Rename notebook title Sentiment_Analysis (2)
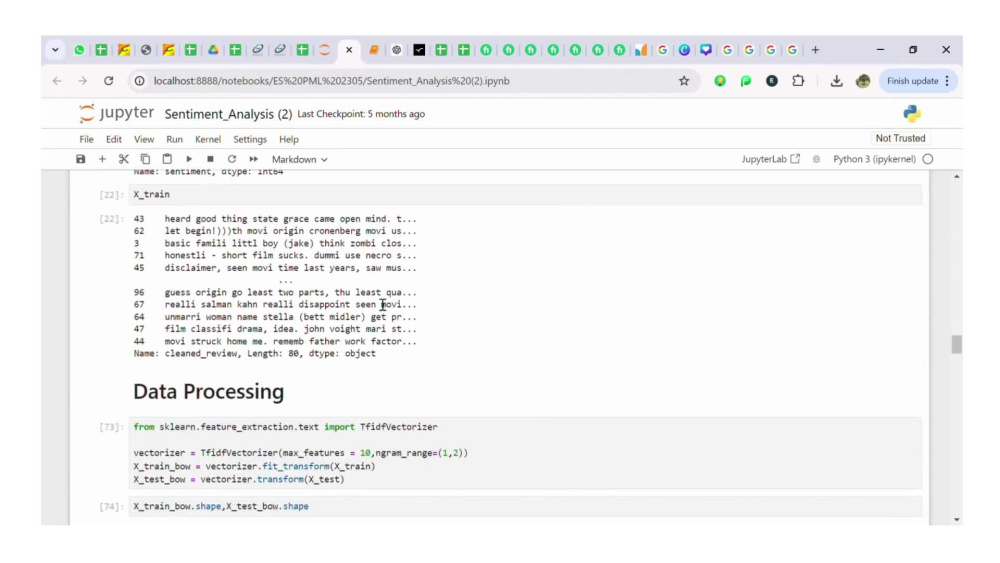The image size is (1000, 563). tap(228, 114)
